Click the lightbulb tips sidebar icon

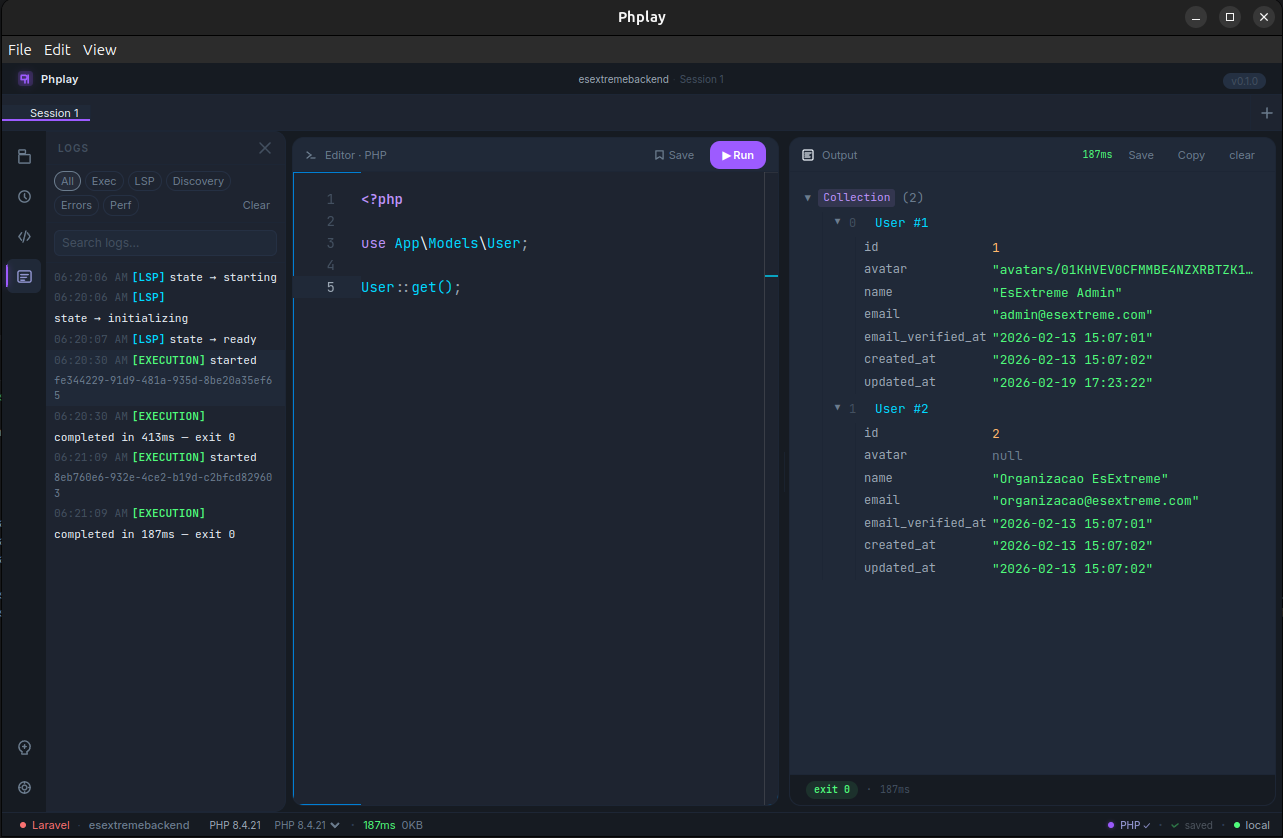pos(24,748)
